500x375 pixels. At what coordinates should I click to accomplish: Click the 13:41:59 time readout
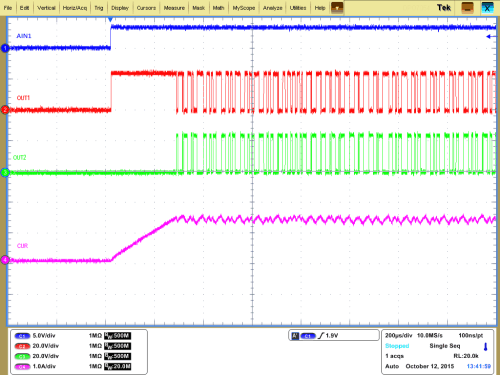coord(479,366)
